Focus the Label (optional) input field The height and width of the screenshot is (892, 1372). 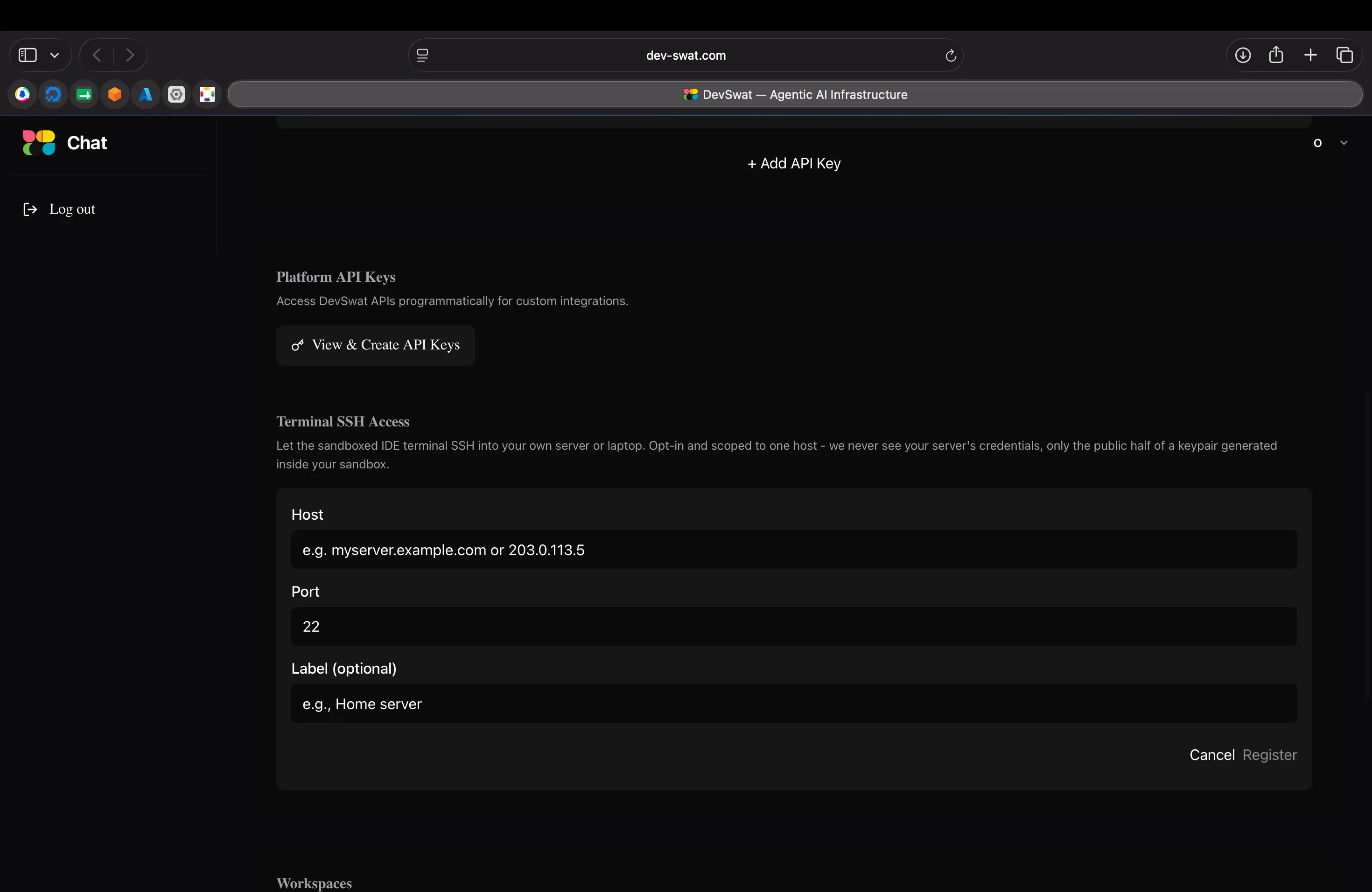(x=794, y=704)
